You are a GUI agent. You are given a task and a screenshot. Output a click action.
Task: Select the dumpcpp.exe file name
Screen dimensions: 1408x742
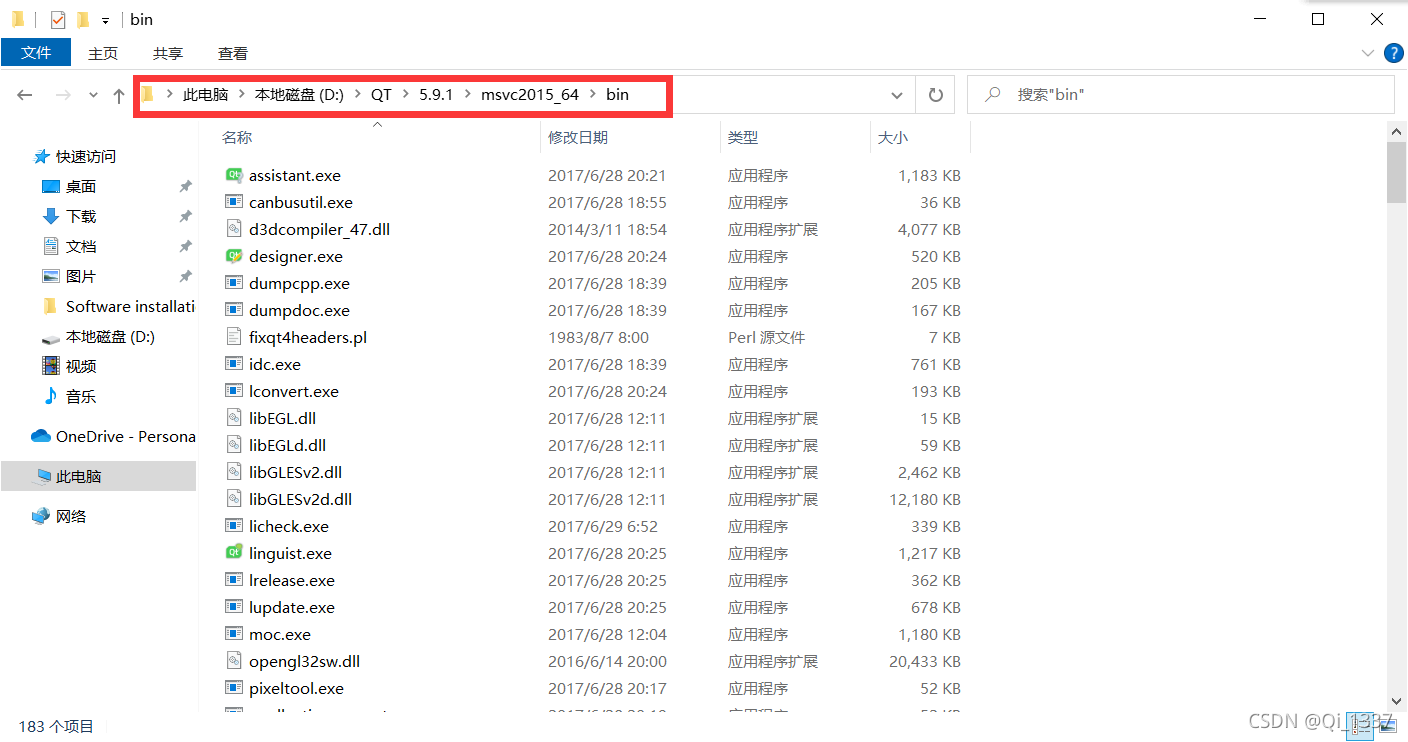click(x=299, y=283)
